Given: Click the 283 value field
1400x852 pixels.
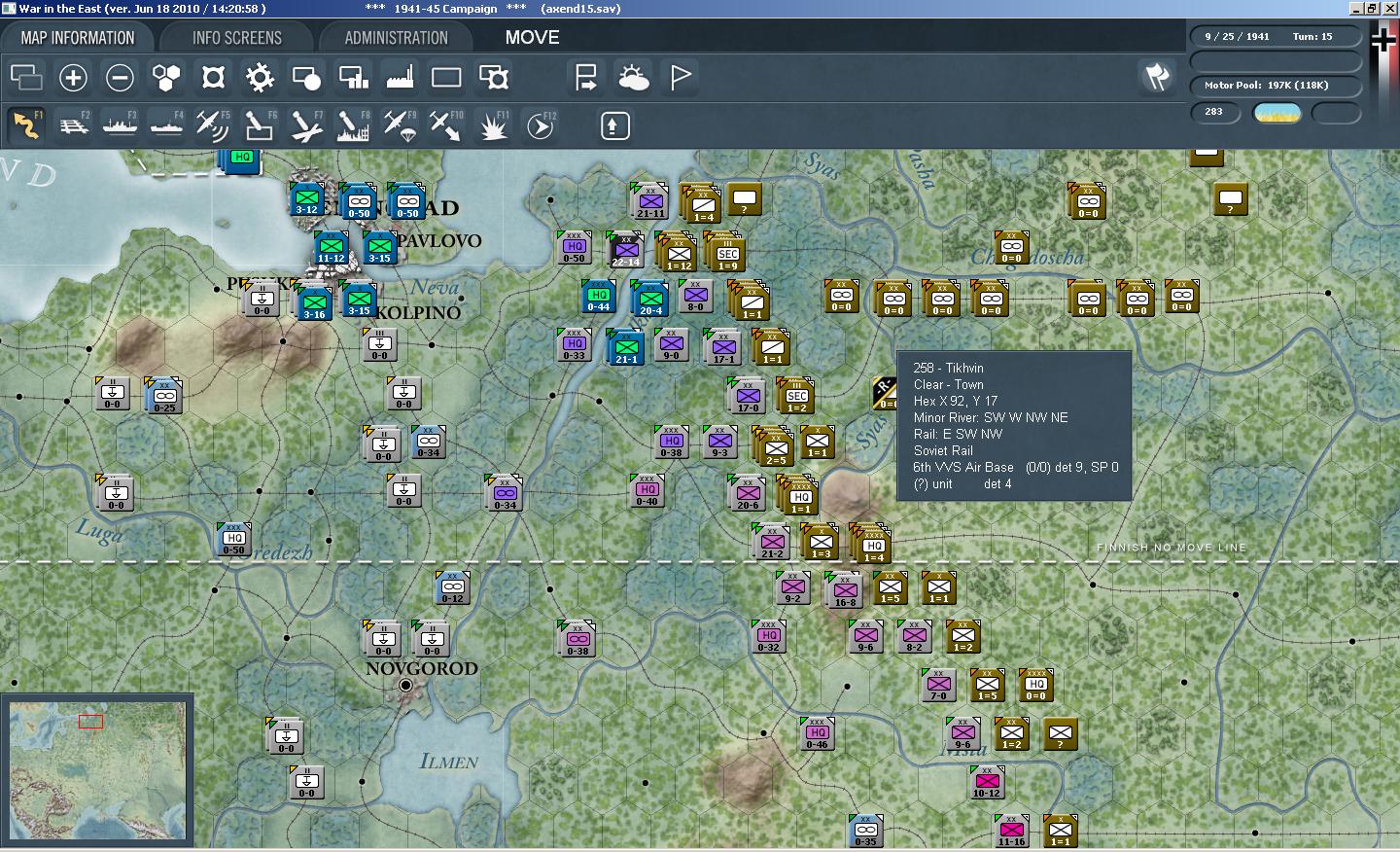Looking at the screenshot, I should tap(1214, 112).
